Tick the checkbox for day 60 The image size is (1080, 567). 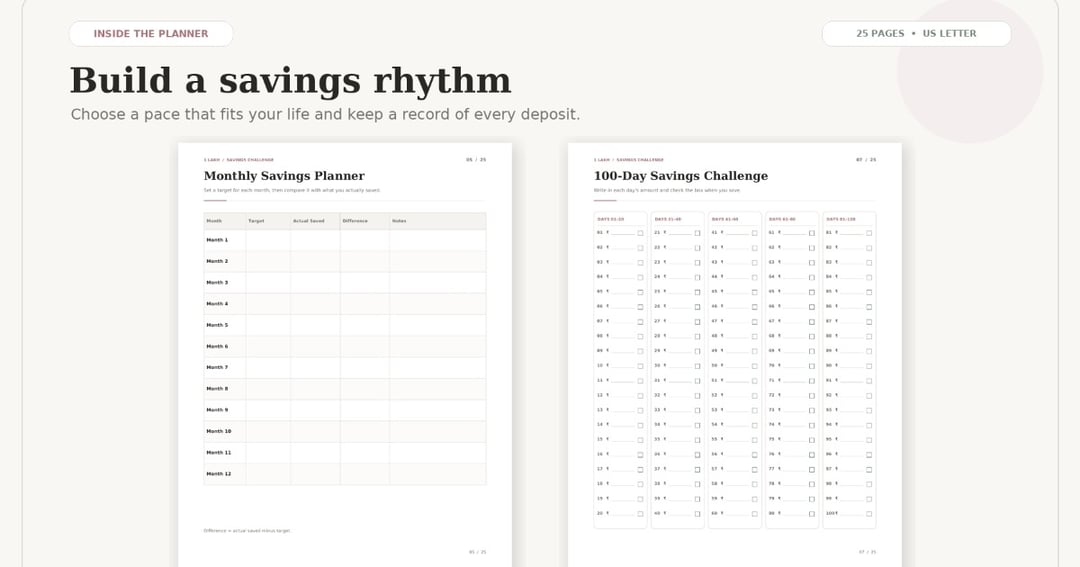click(x=755, y=514)
